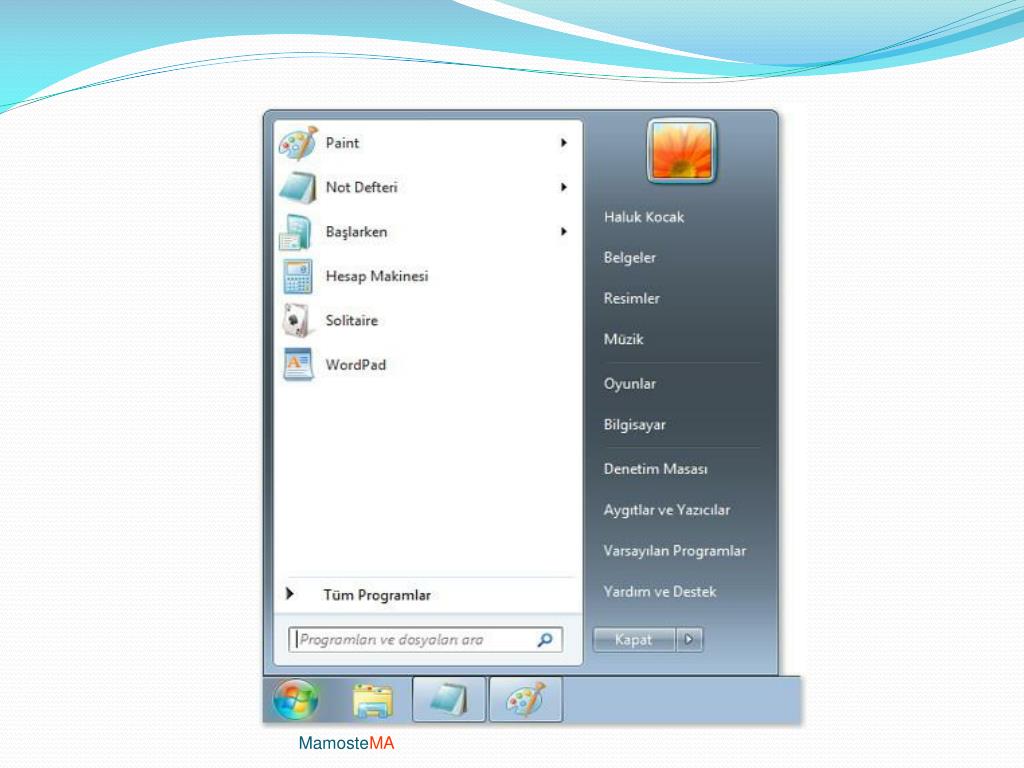This screenshot has width=1024, height=768.
Task: Expand Paint recent files arrow
Action: pos(564,143)
